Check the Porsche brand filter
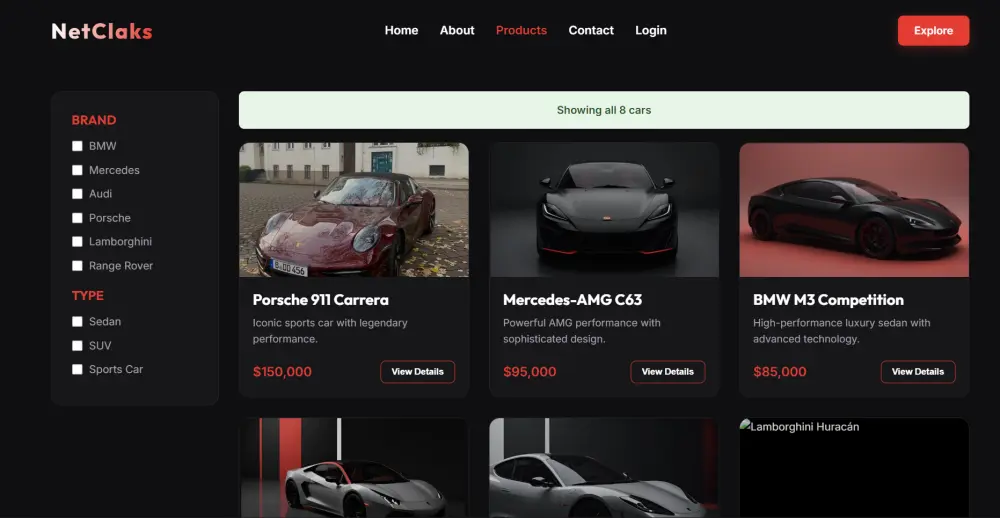Viewport: 1000px width, 518px height. pyautogui.click(x=77, y=218)
